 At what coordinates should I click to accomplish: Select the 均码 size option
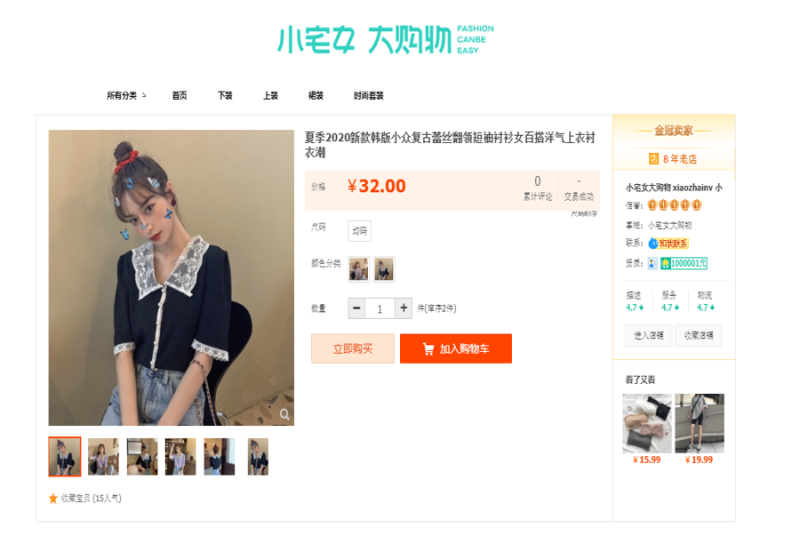pyautogui.click(x=359, y=231)
